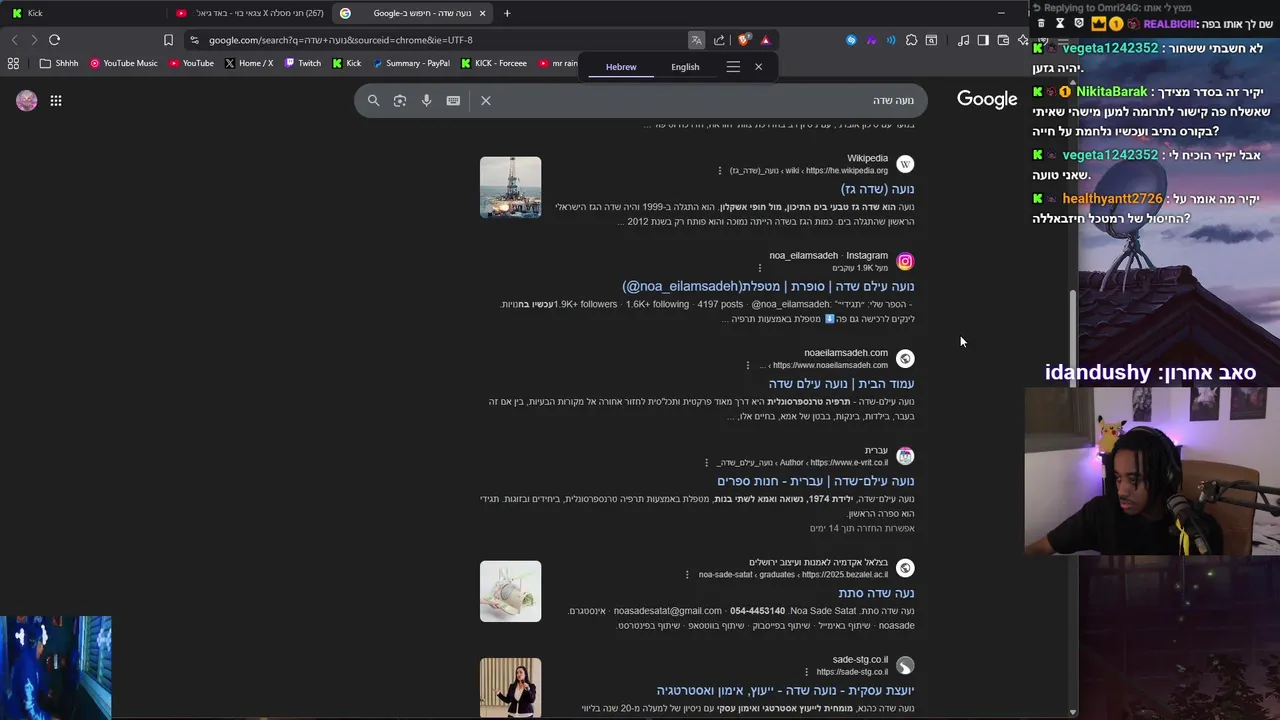Click the magnifier icon in the Google search box
Screen dimensions: 1280x720
(x=373, y=100)
